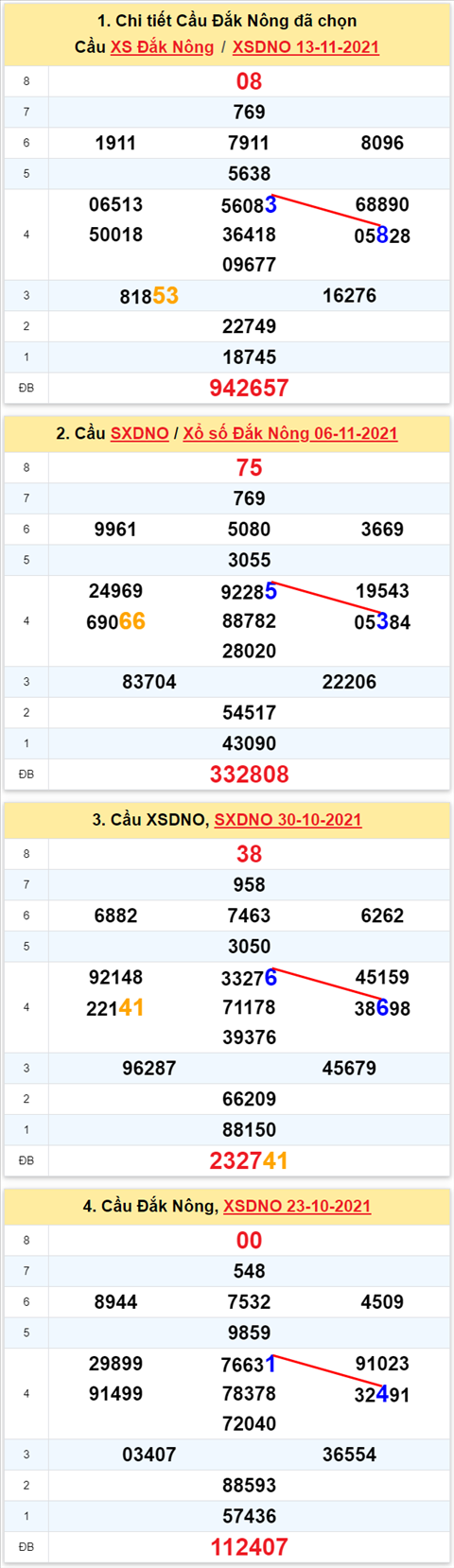
Task: Click the number 3669
Action: [382, 530]
